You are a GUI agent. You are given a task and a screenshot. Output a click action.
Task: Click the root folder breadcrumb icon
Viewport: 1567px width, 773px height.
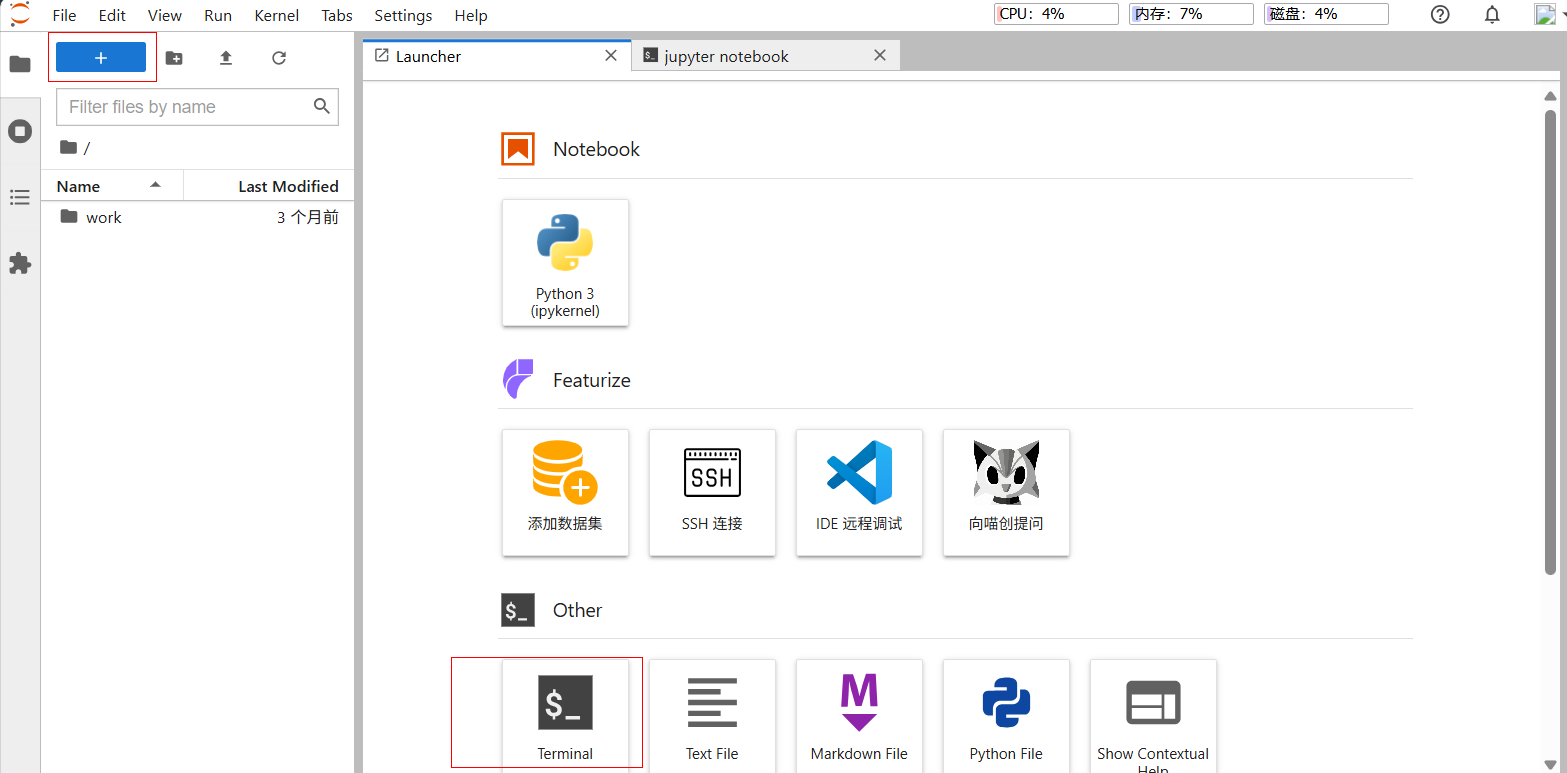(x=68, y=147)
